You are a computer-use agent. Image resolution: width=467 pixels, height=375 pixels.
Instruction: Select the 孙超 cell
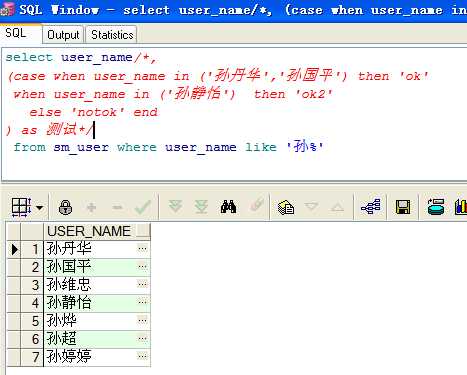pos(90,339)
